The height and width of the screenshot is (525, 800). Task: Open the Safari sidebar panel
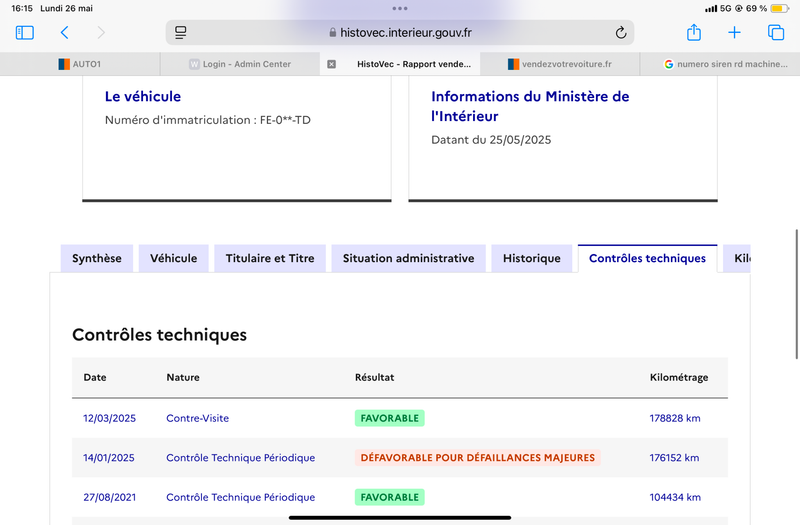click(24, 33)
